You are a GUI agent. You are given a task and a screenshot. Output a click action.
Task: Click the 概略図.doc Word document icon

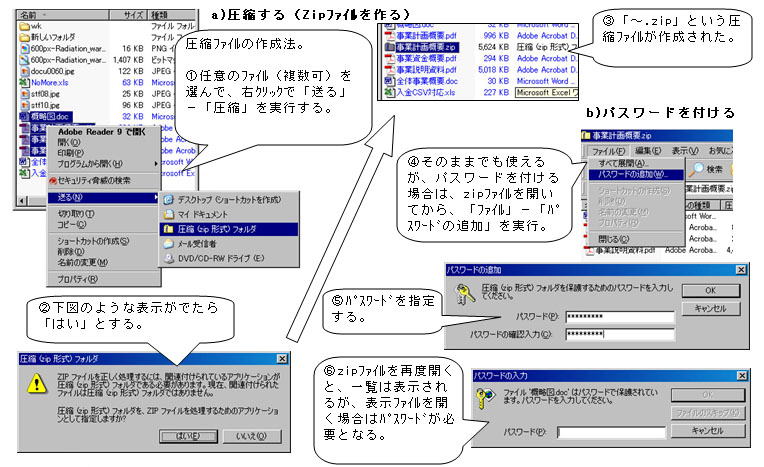(24, 117)
